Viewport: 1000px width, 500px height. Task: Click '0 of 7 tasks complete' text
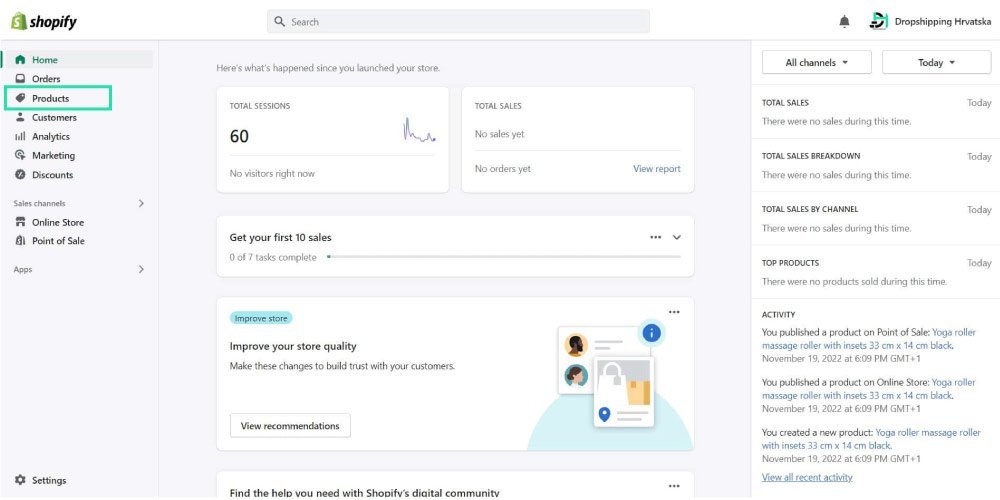[273, 258]
